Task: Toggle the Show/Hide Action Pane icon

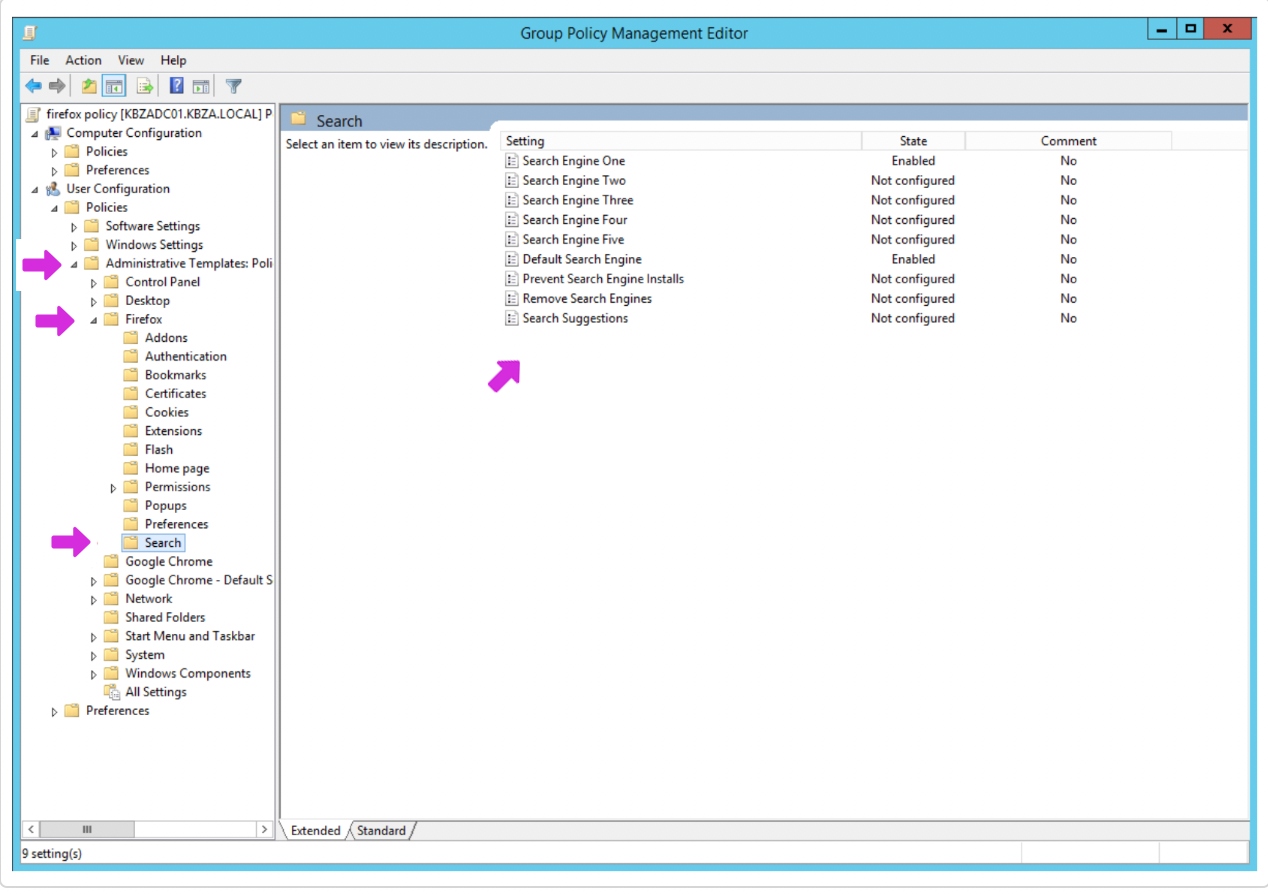Action: pos(201,86)
